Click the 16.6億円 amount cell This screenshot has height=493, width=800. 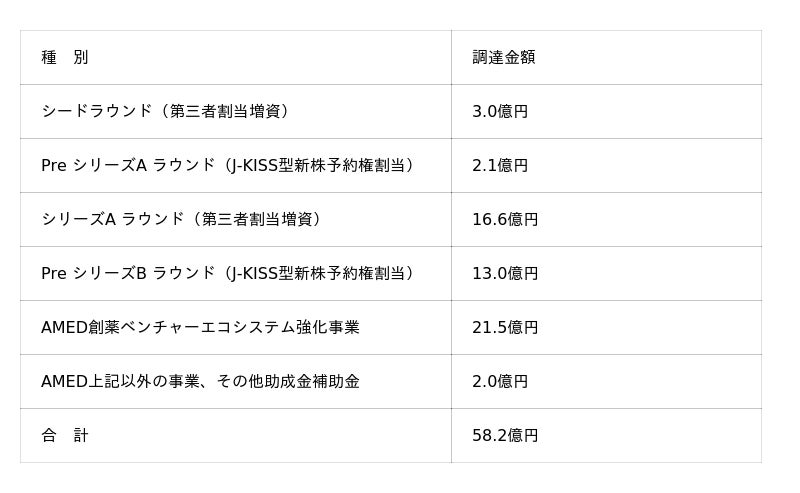coord(505,220)
